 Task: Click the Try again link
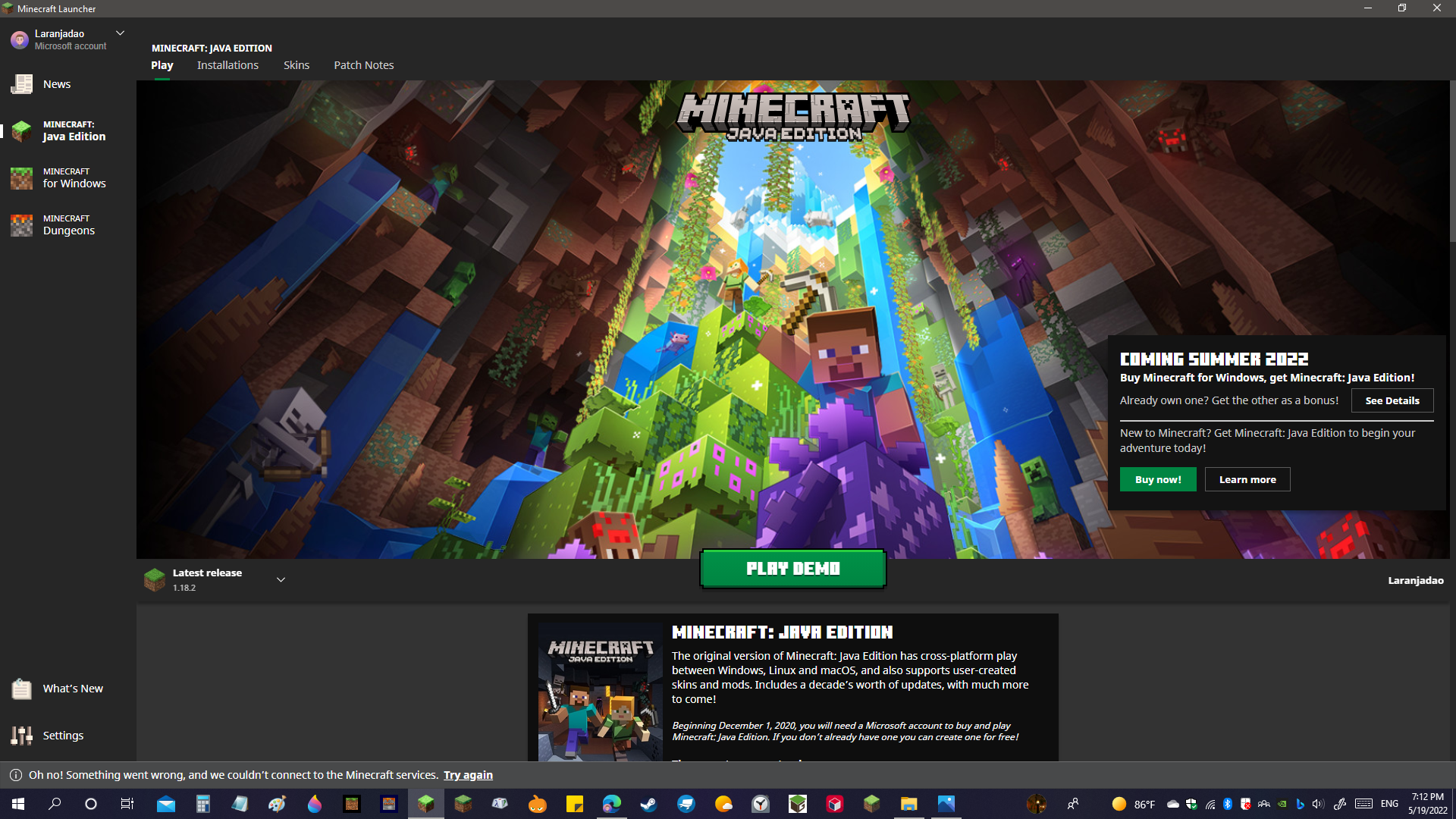468,775
